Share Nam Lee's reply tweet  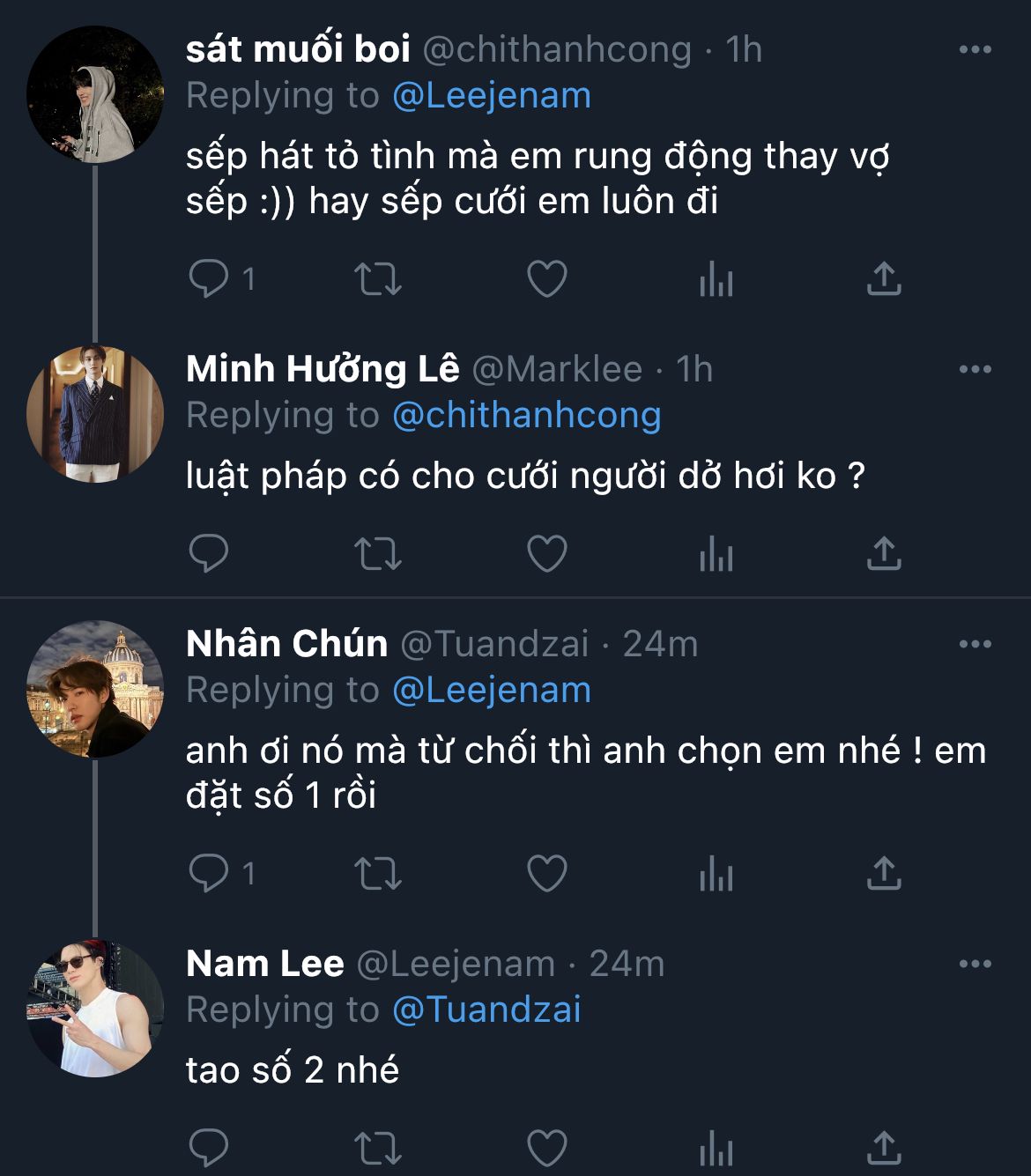click(883, 1149)
